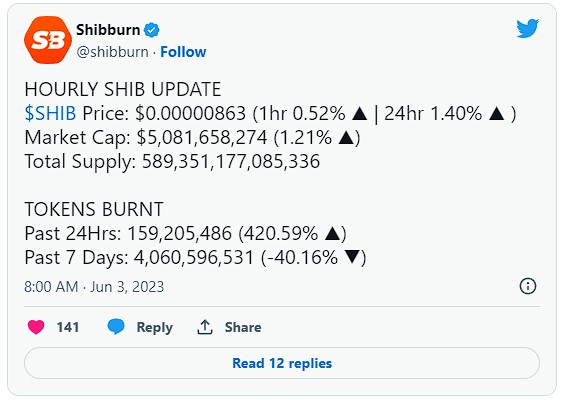Viewport: 563px width, 400px height.
Task: Click the Twitter bird logo
Action: point(527,29)
